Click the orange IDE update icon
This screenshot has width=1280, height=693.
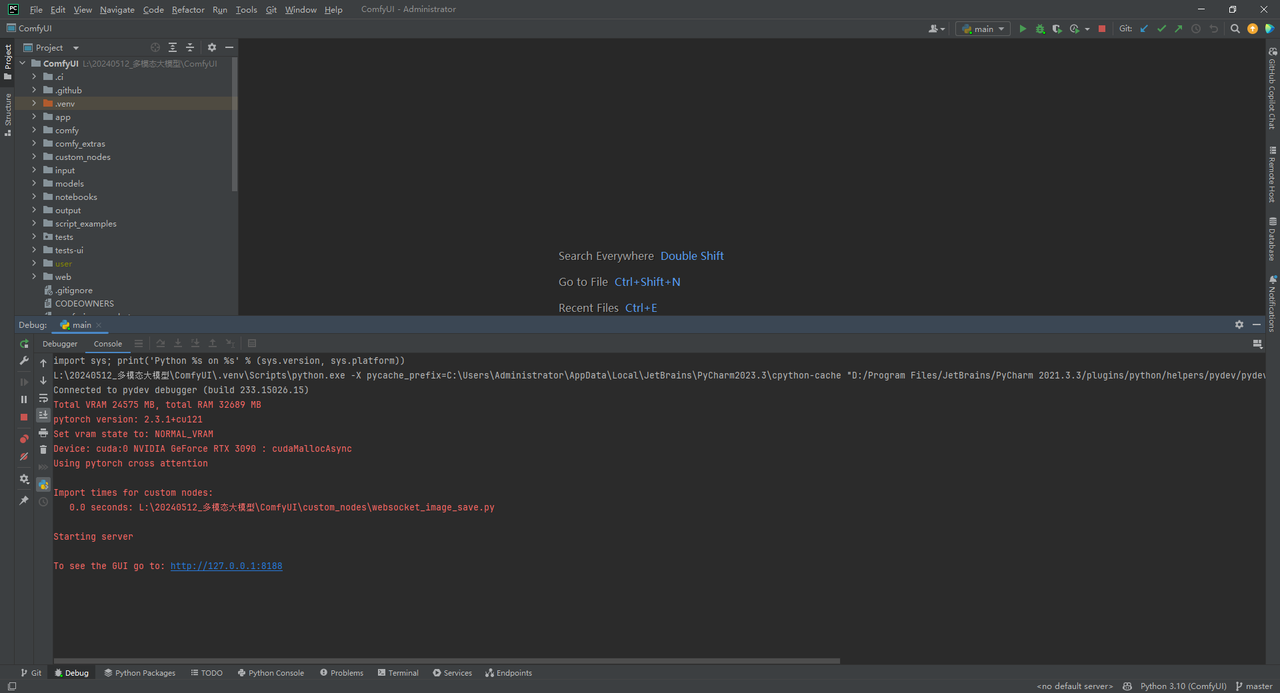(1252, 29)
